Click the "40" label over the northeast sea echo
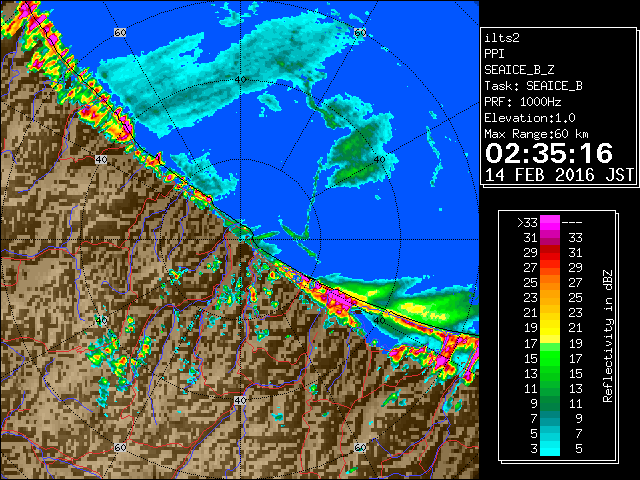Screen dimensions: 640x480 click(x=379, y=160)
